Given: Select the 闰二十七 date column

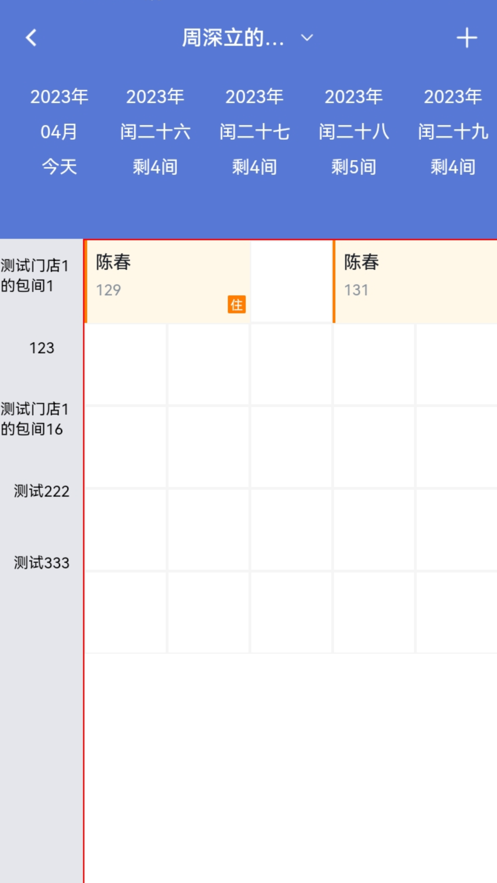Looking at the screenshot, I should tap(254, 132).
